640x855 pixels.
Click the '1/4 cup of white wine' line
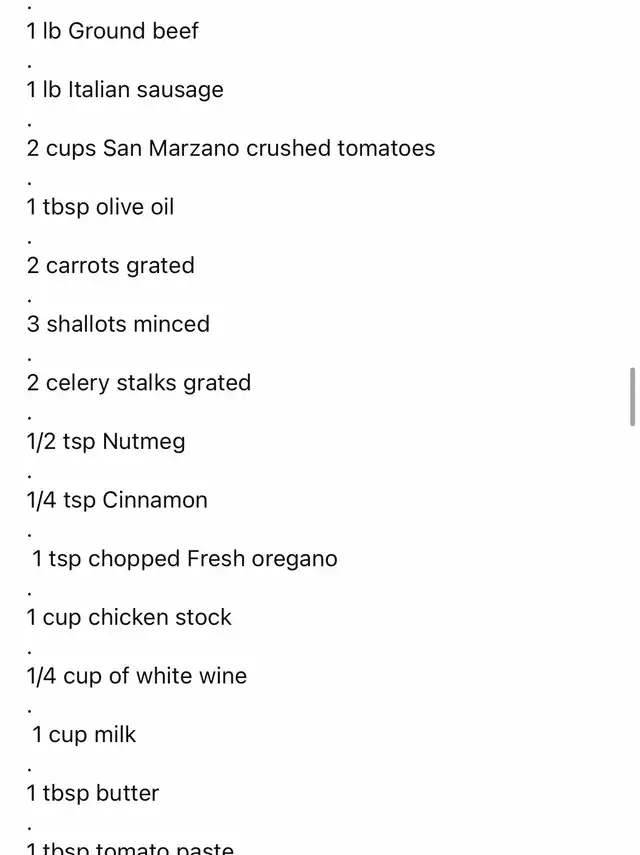coord(137,676)
